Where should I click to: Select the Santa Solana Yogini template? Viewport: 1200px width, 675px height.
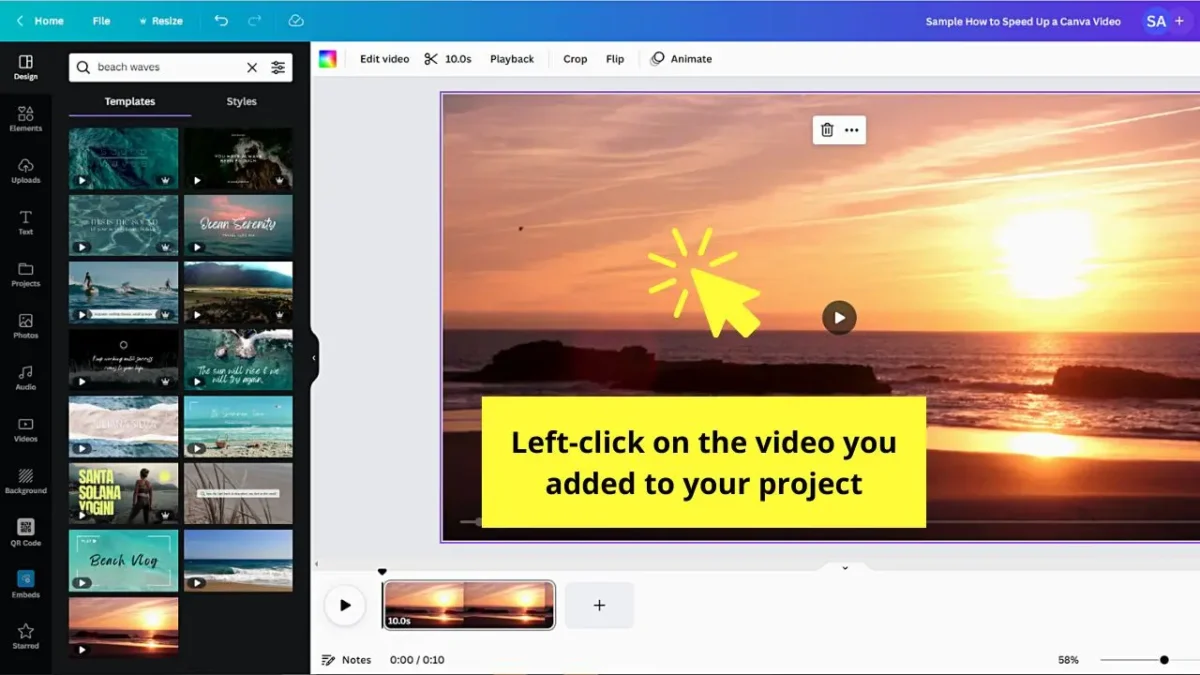pyautogui.click(x=123, y=493)
